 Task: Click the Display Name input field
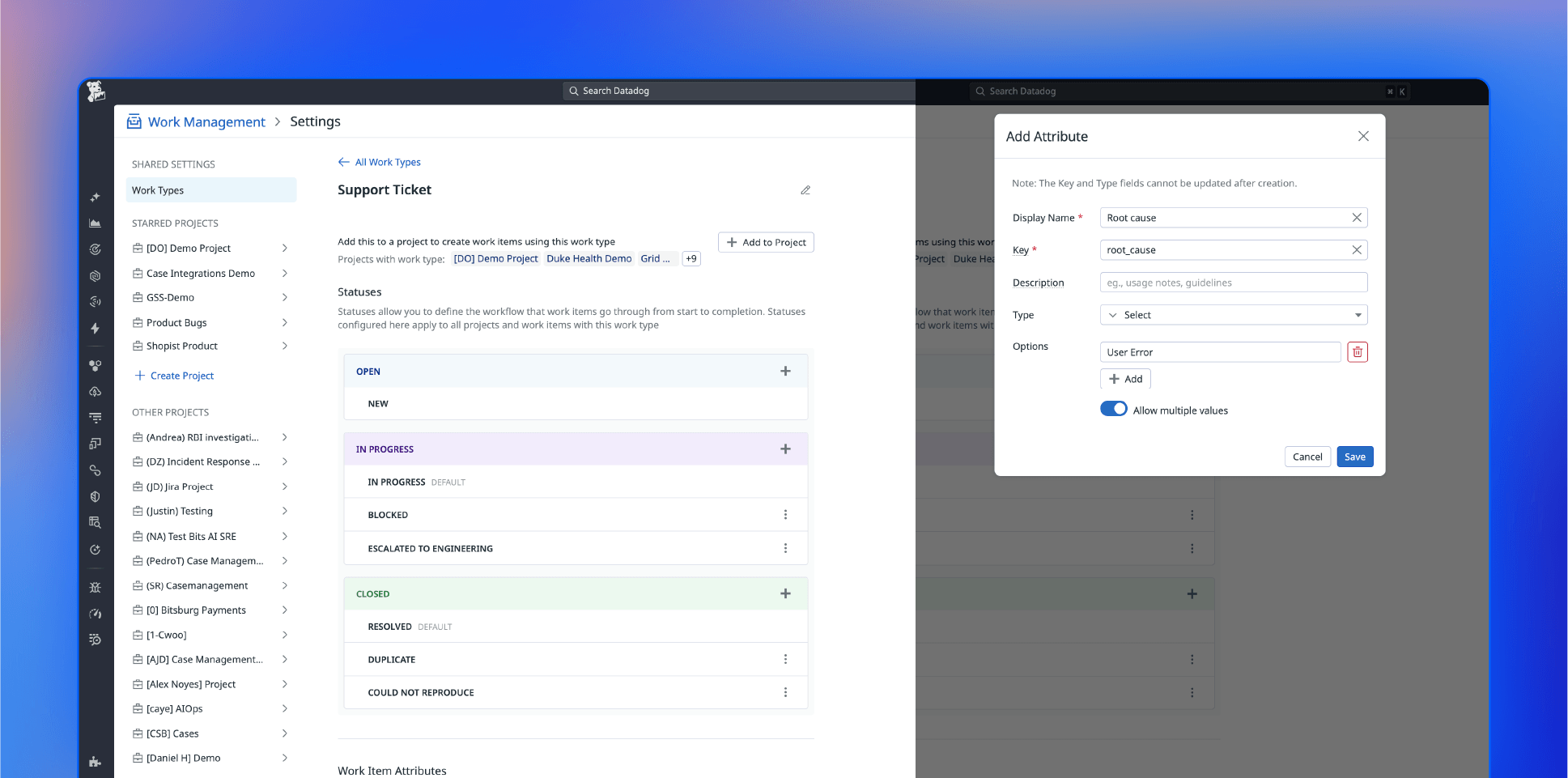pos(1234,218)
